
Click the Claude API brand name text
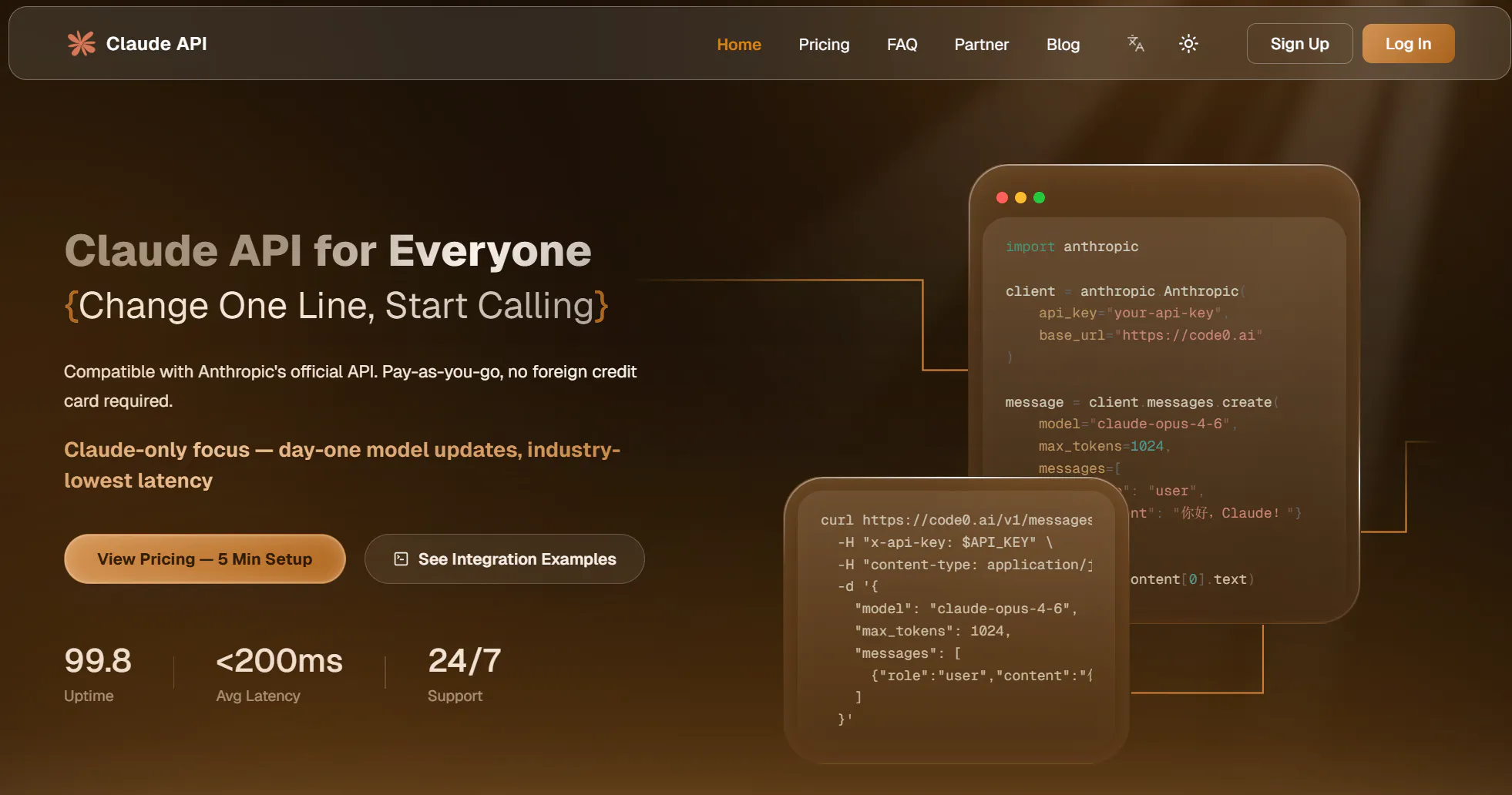(x=156, y=44)
